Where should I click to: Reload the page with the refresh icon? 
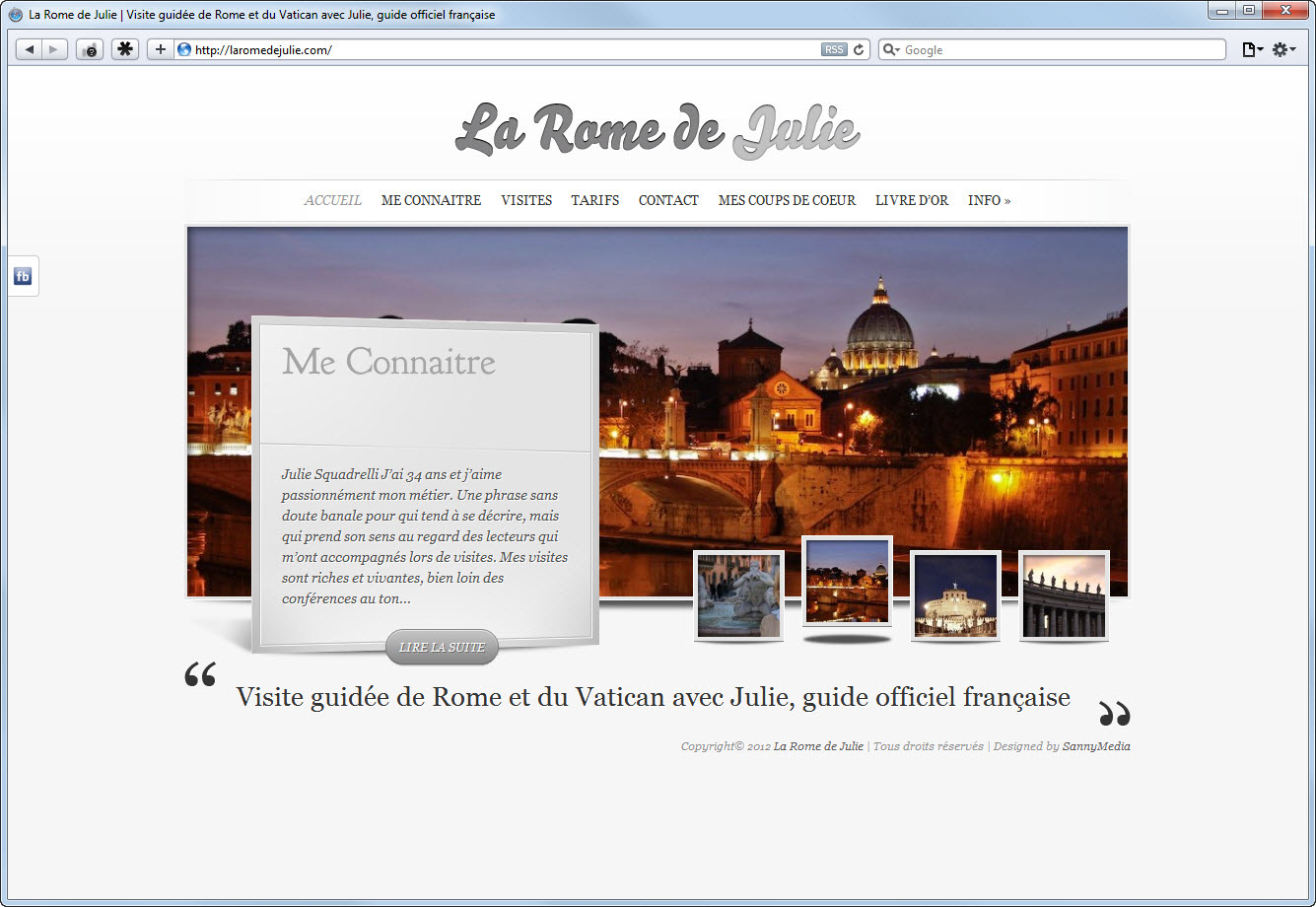(859, 49)
